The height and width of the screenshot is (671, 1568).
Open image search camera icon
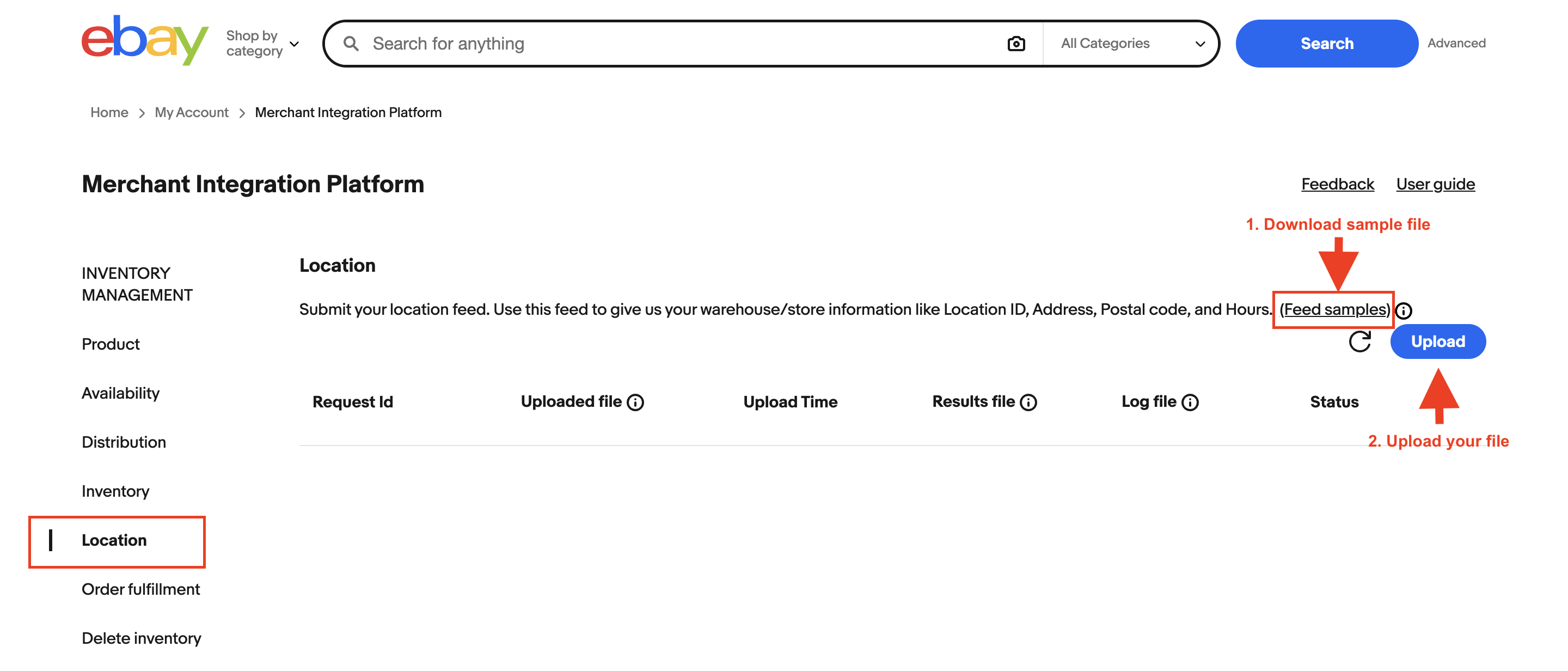1016,44
